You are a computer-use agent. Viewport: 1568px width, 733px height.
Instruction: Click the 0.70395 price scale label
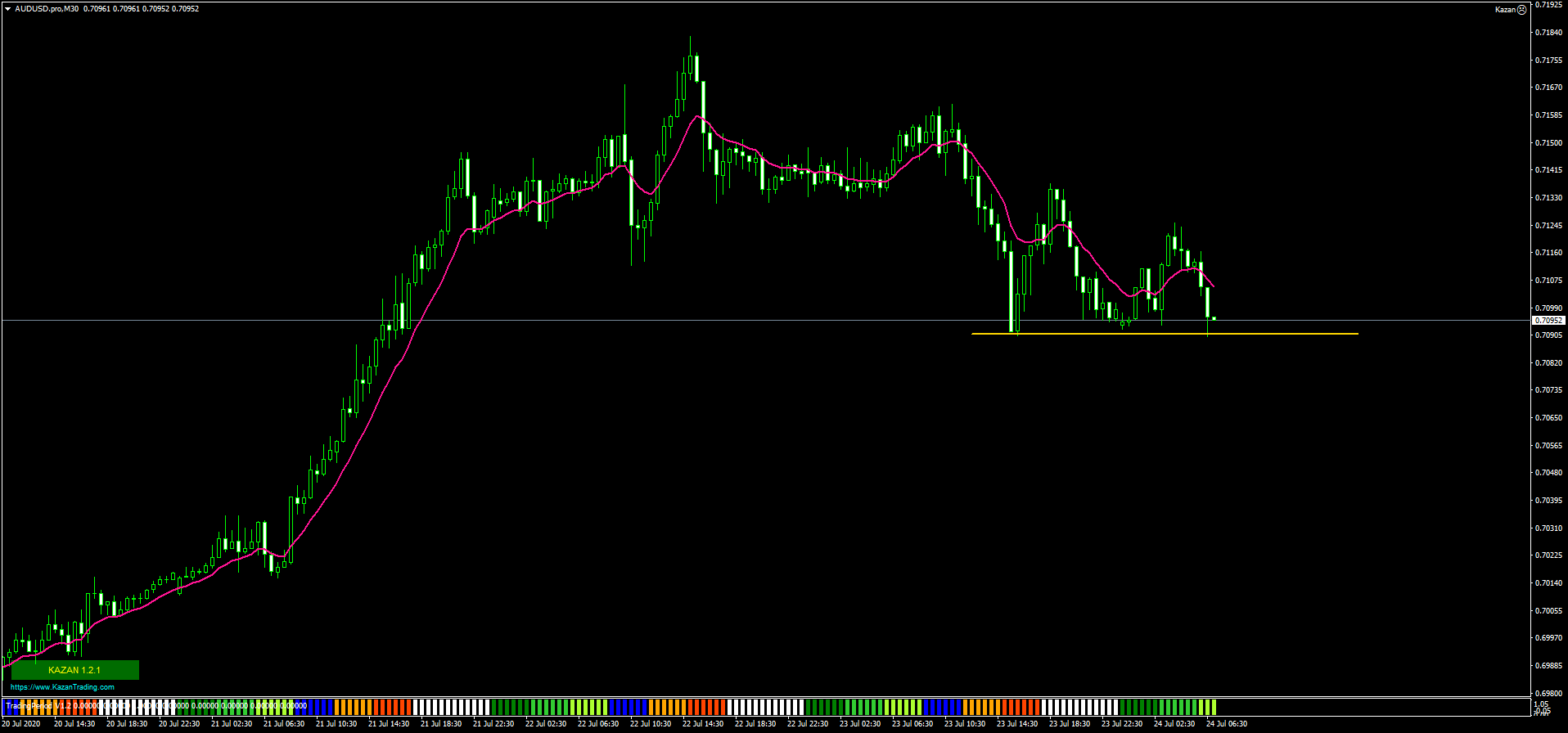[1550, 501]
